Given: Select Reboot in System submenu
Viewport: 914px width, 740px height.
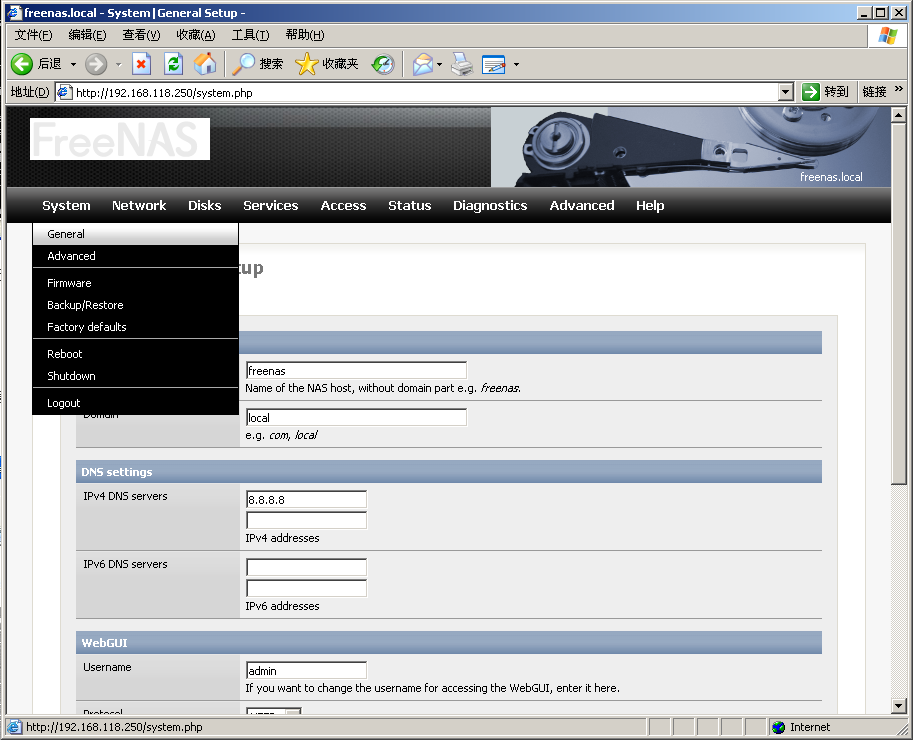Looking at the screenshot, I should pyautogui.click(x=135, y=354).
